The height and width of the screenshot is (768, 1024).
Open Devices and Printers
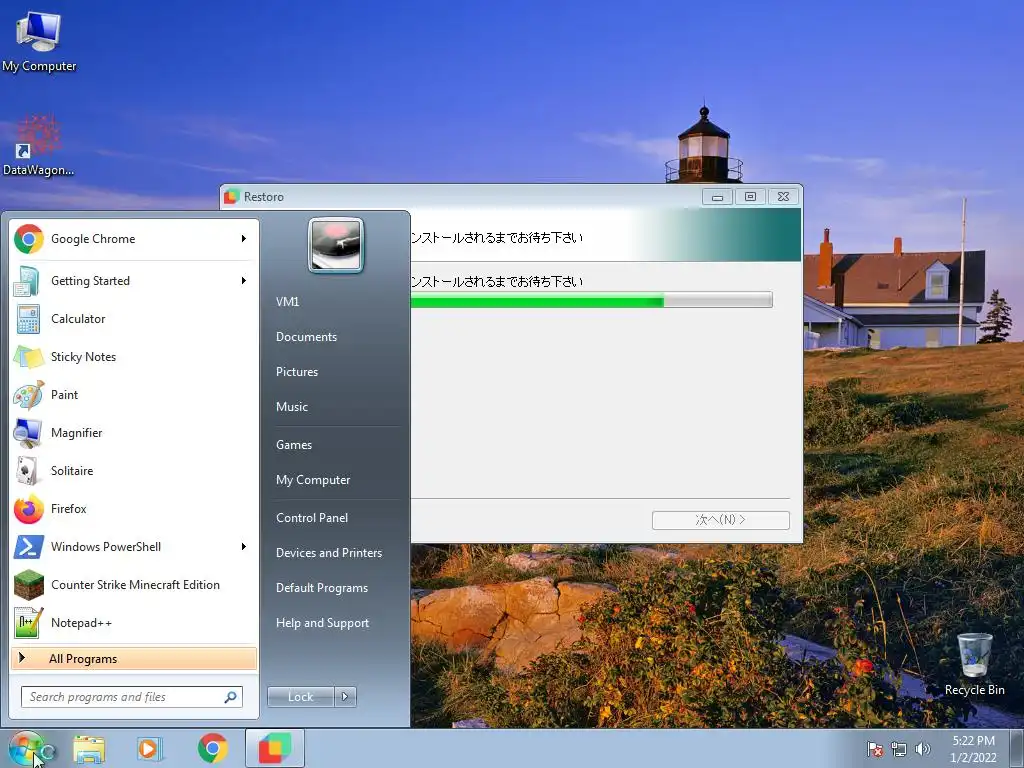[329, 553]
